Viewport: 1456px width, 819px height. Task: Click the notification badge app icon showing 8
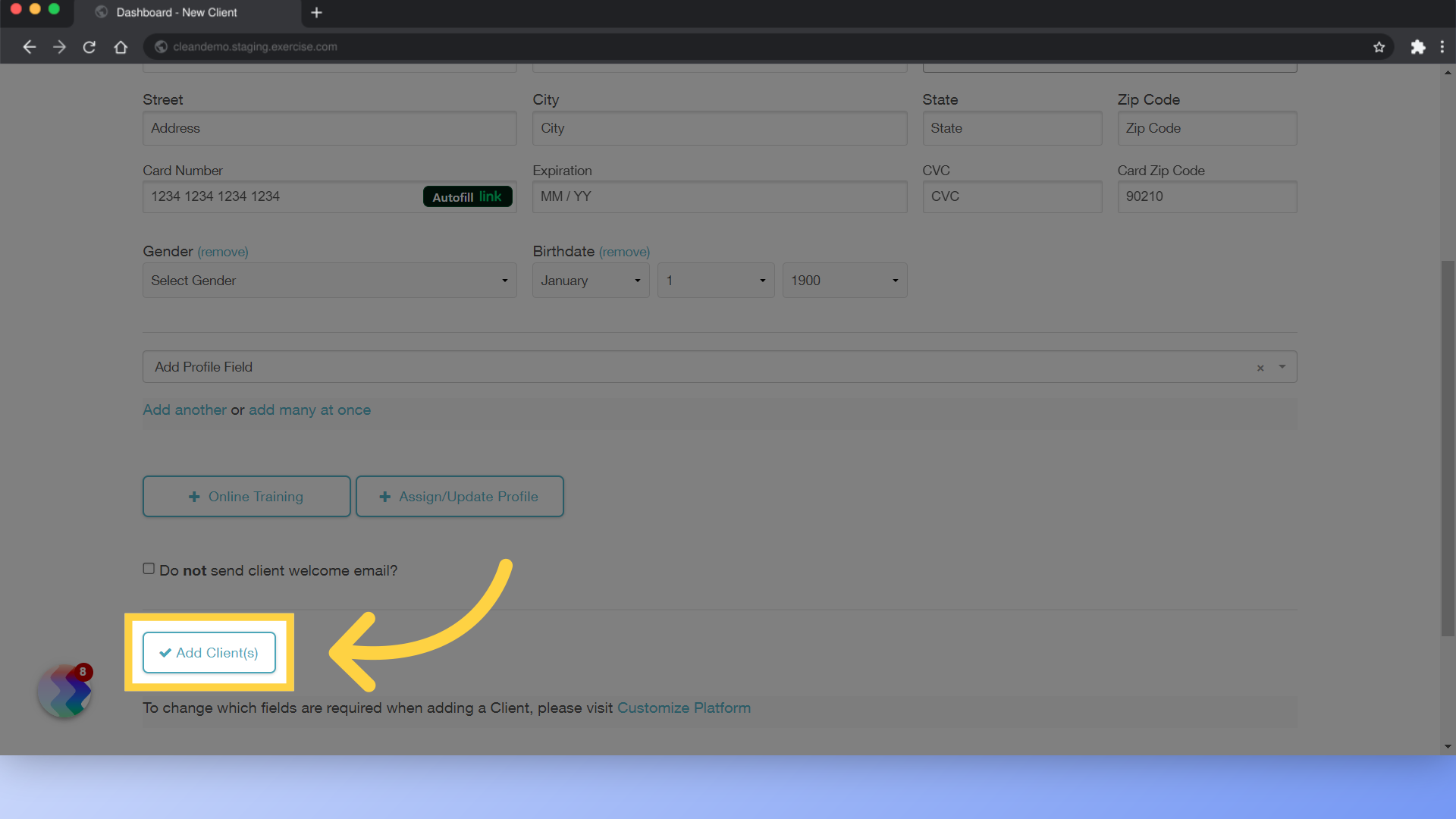tap(64, 690)
